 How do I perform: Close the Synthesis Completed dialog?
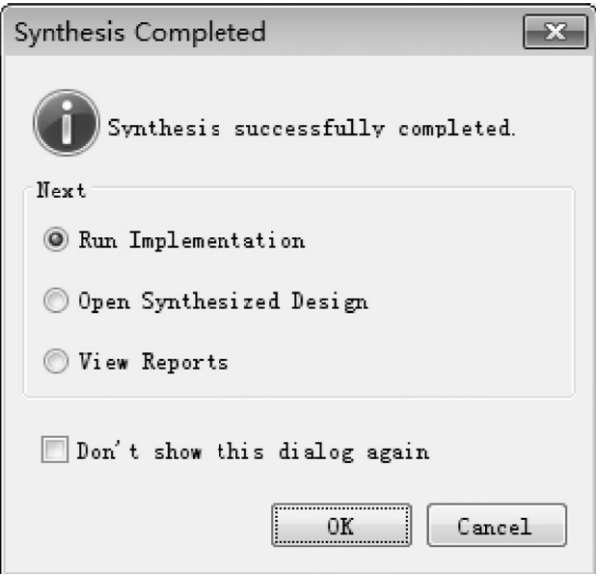pos(554,33)
